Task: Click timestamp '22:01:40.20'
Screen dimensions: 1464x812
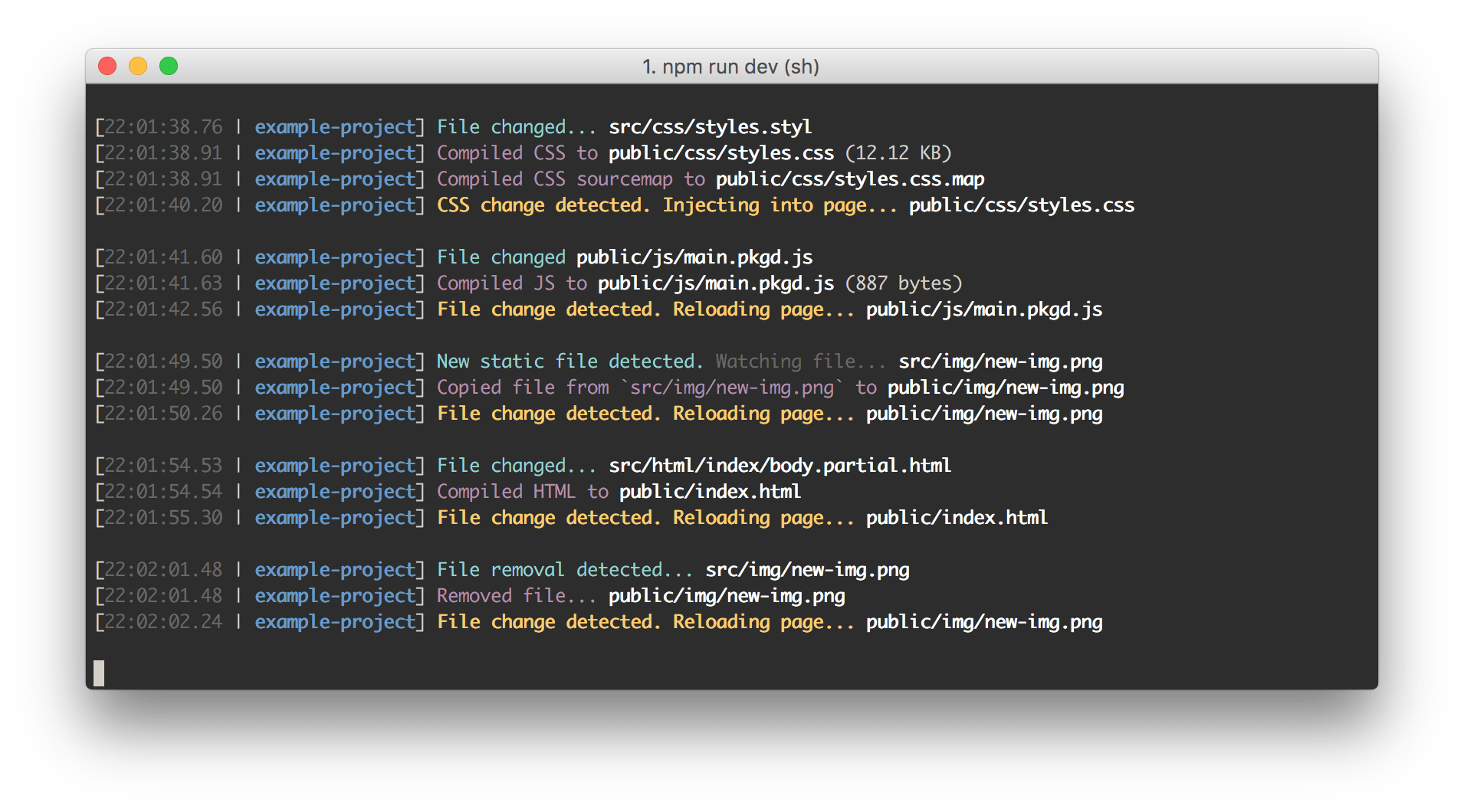Action: point(163,205)
